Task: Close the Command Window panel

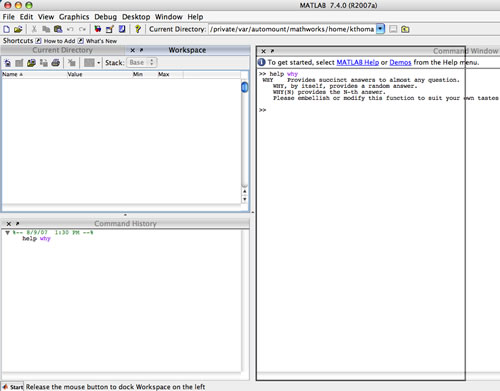Action: (264, 51)
